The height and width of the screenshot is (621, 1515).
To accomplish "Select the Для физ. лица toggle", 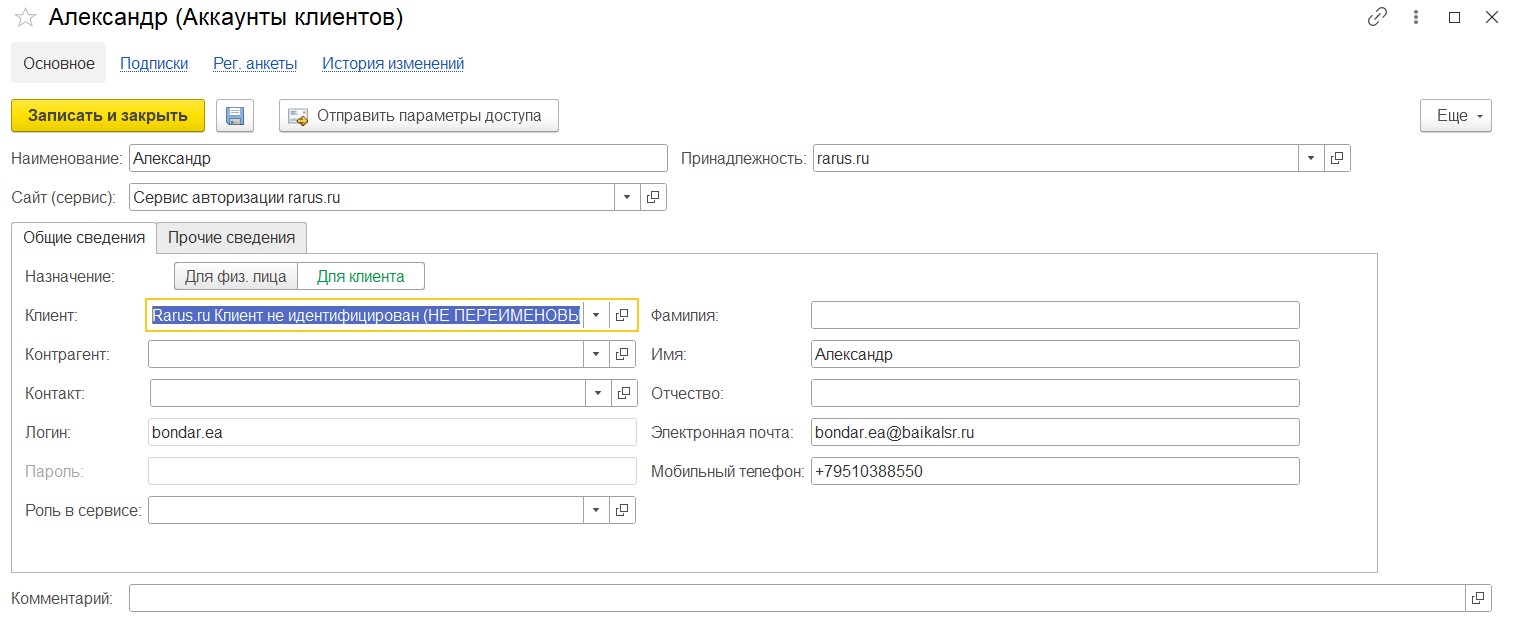I will click(236, 276).
